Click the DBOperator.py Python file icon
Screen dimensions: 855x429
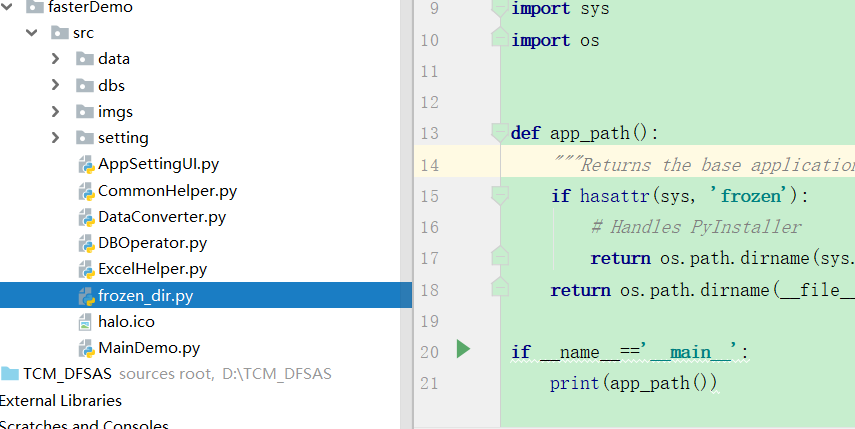pos(86,244)
